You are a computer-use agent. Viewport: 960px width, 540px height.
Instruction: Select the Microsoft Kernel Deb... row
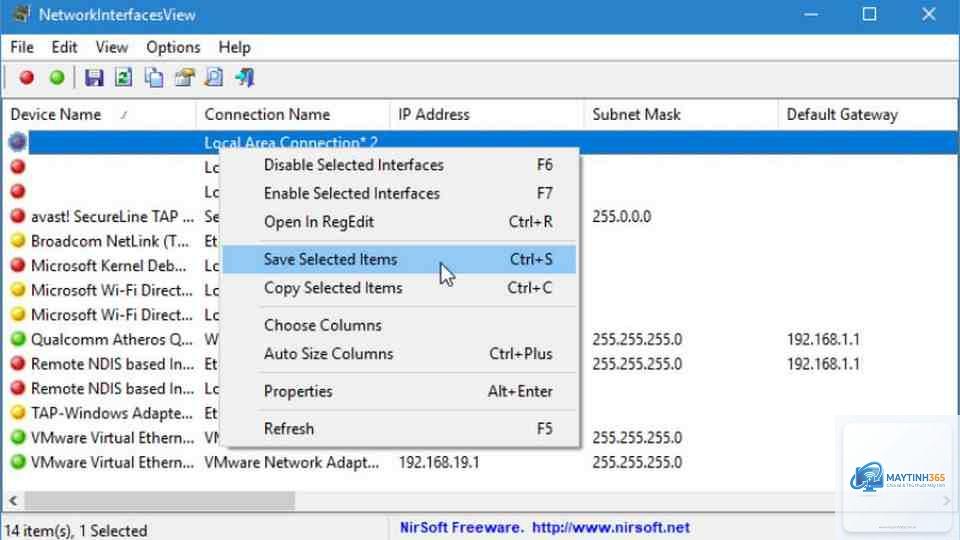pos(109,265)
